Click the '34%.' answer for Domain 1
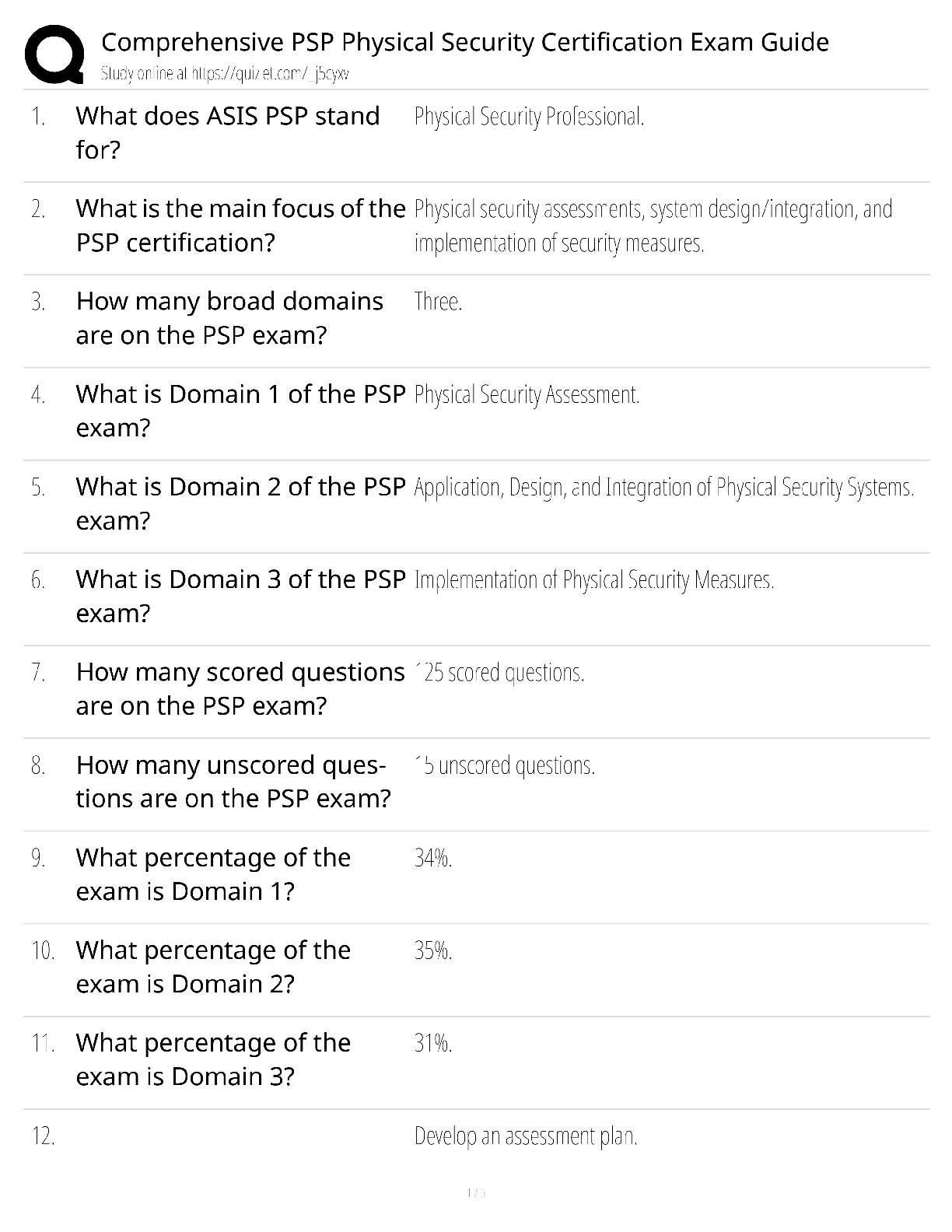Screen dimensions: 952x1232 pos(433,858)
